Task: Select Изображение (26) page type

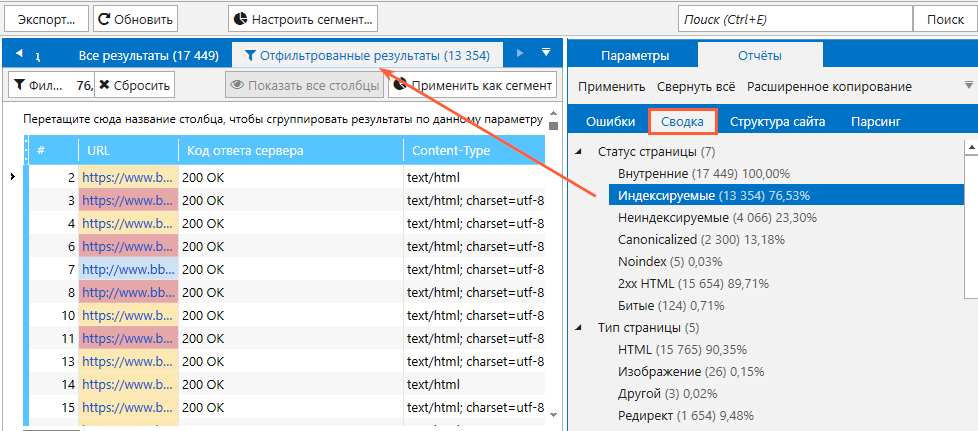Action: pos(691,372)
